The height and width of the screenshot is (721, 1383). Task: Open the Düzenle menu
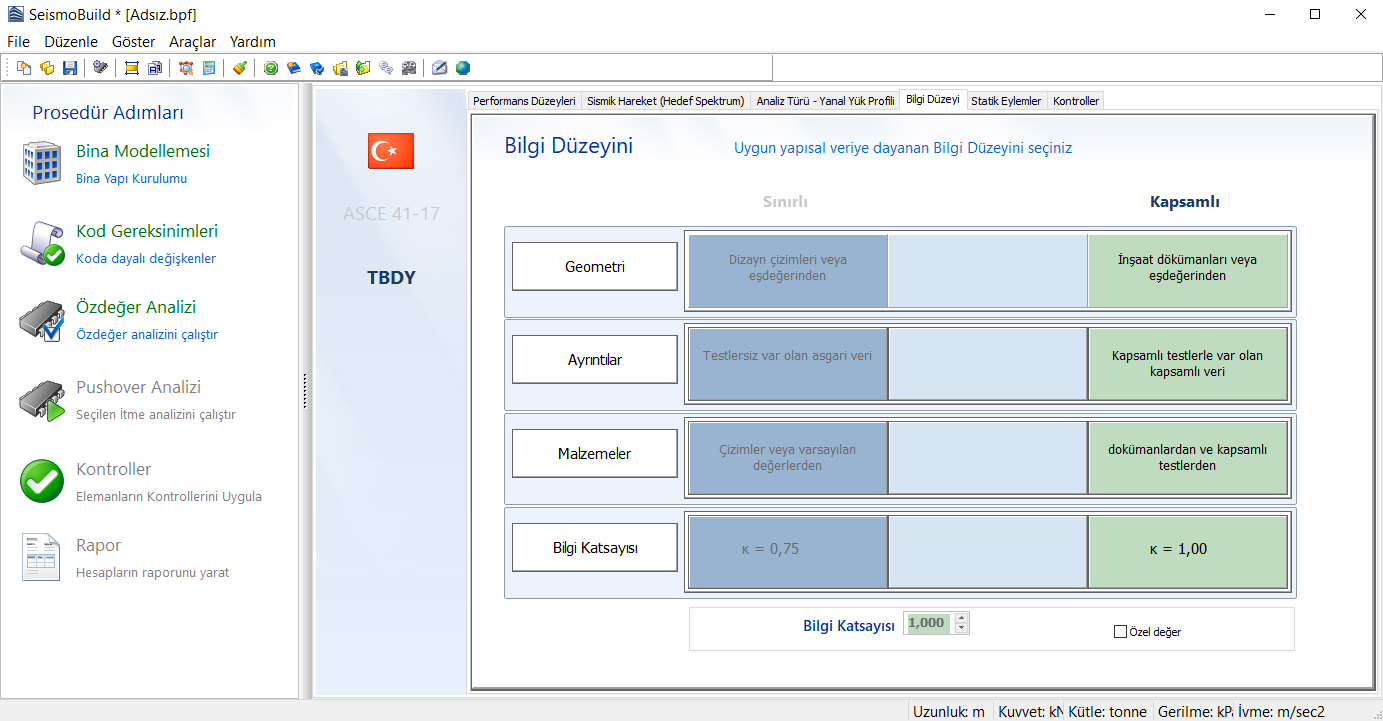click(71, 42)
